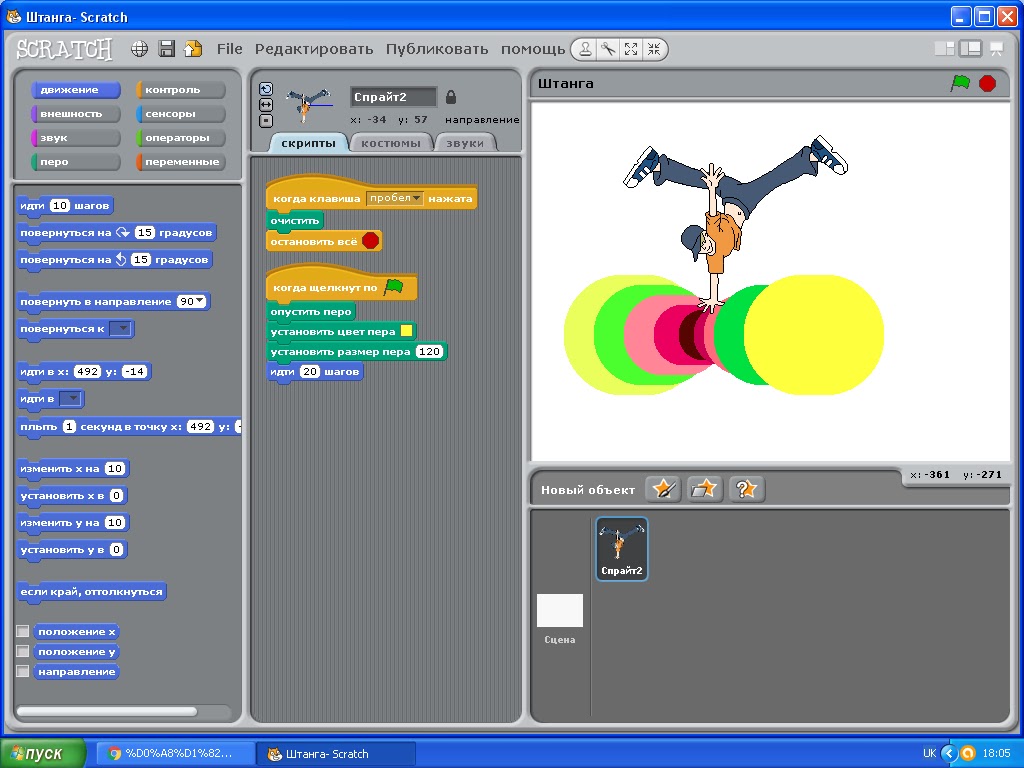Open target dropdown in повернуться к block

point(121,328)
